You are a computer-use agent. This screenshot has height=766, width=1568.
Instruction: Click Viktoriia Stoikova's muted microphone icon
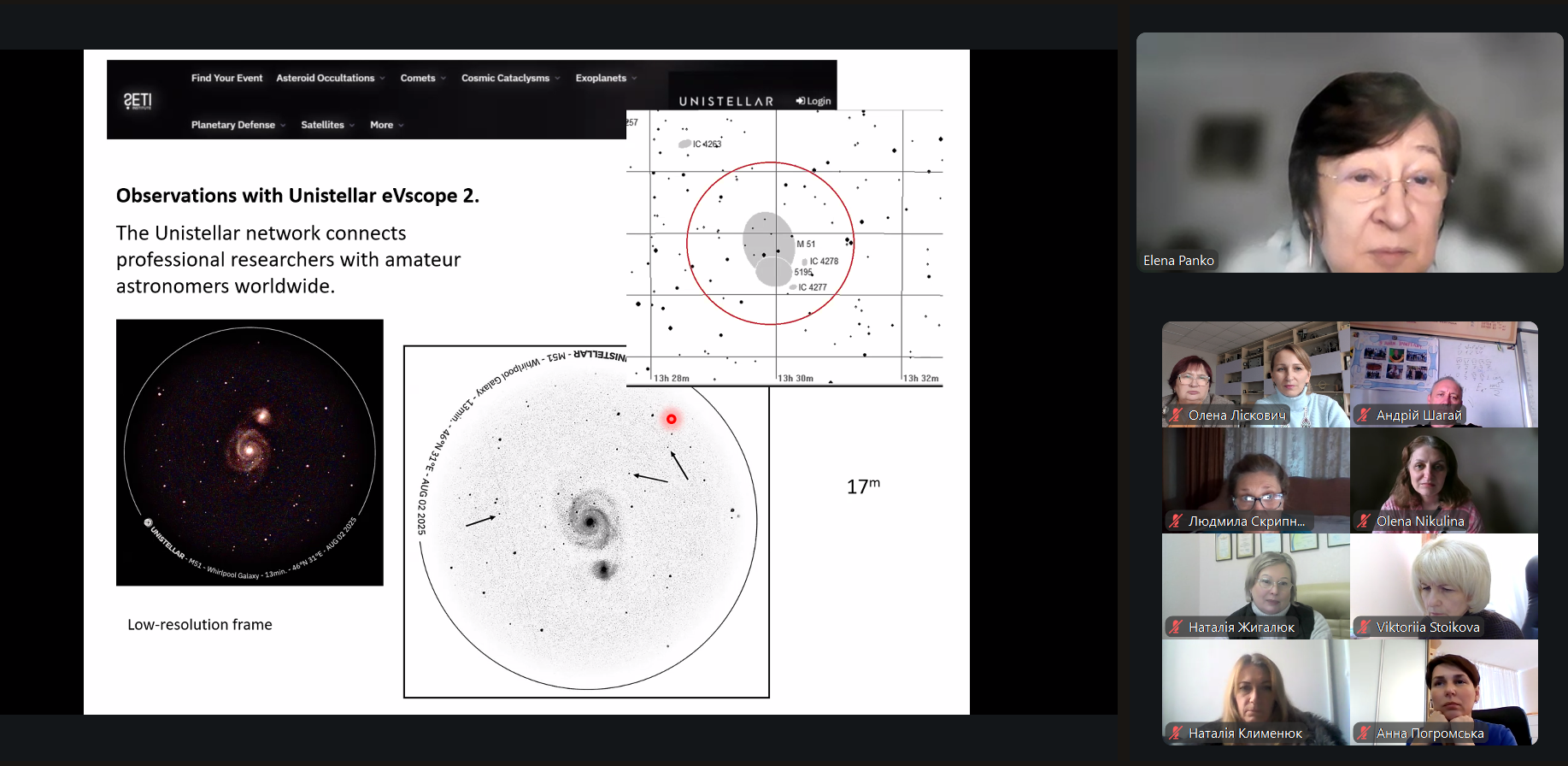tap(1364, 628)
